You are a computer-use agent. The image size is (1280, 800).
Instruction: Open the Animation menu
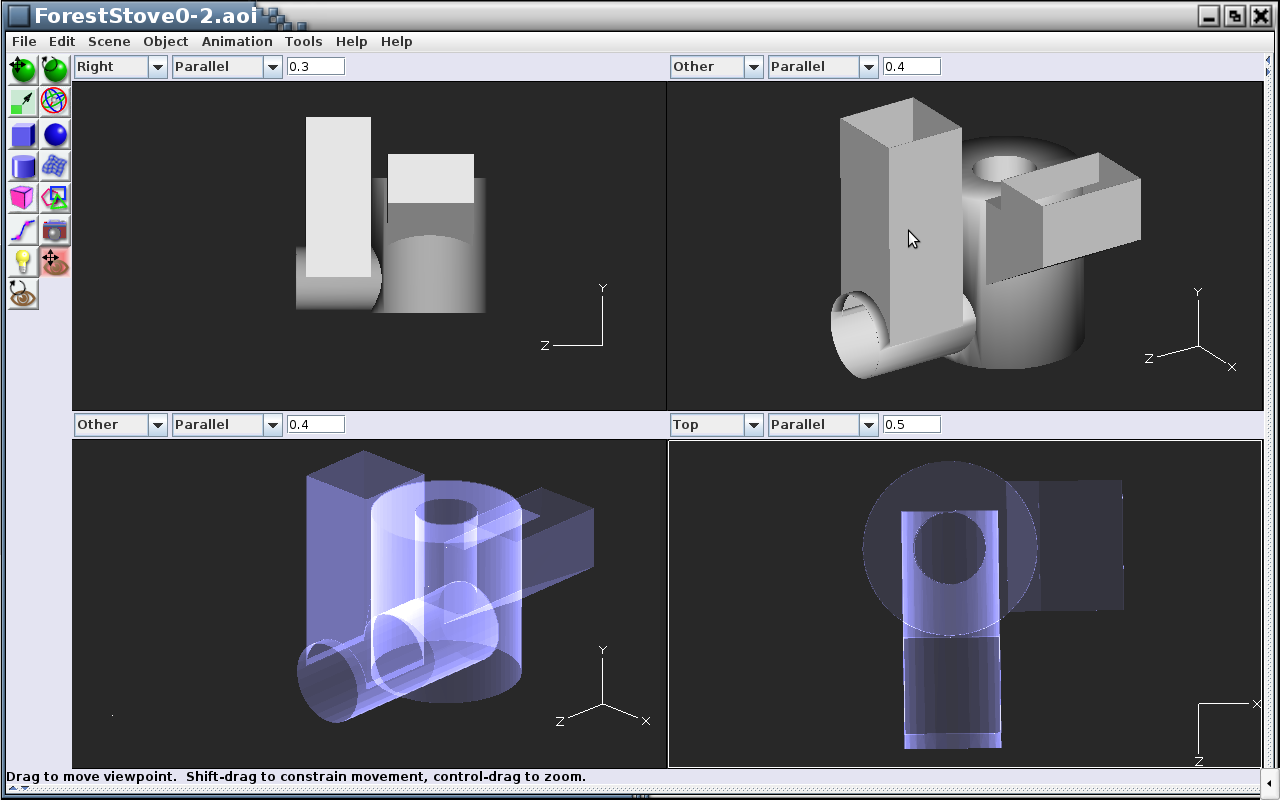pos(237,41)
